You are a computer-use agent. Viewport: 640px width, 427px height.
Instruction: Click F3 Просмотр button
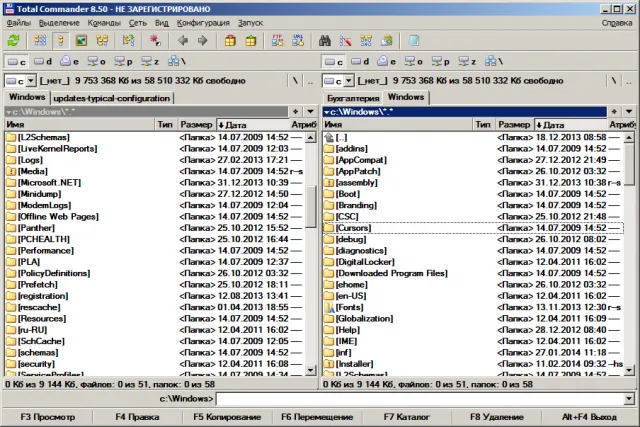coord(48,417)
